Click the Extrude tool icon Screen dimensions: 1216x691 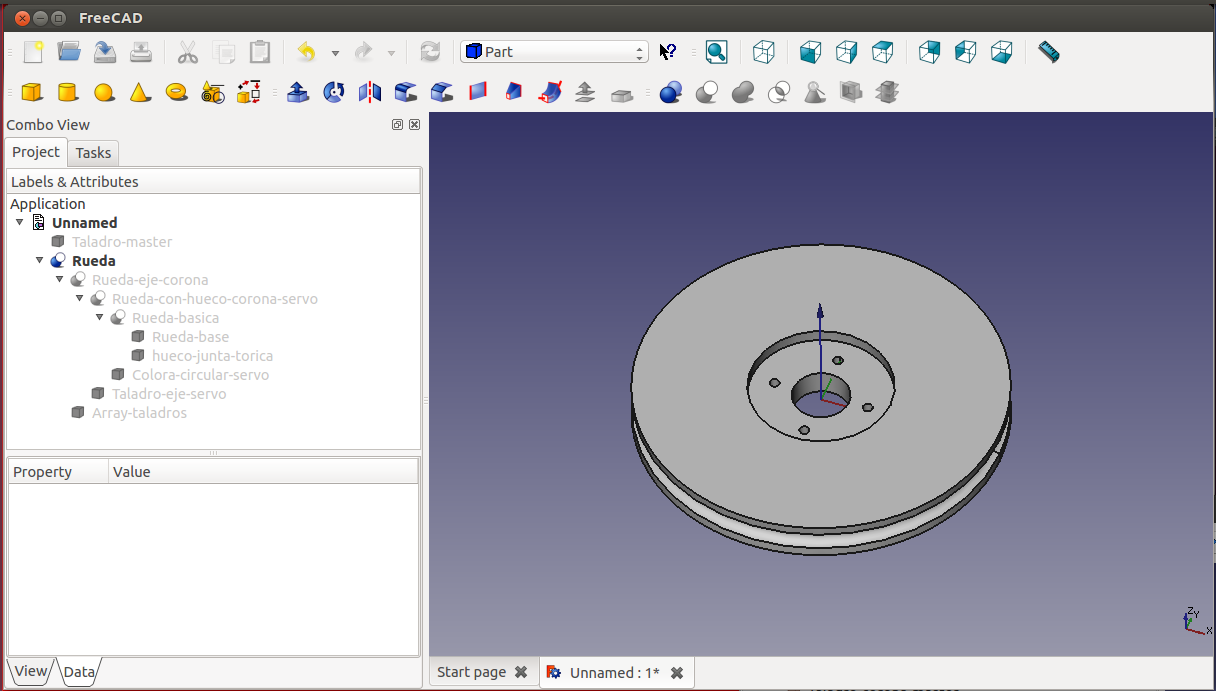[x=298, y=93]
